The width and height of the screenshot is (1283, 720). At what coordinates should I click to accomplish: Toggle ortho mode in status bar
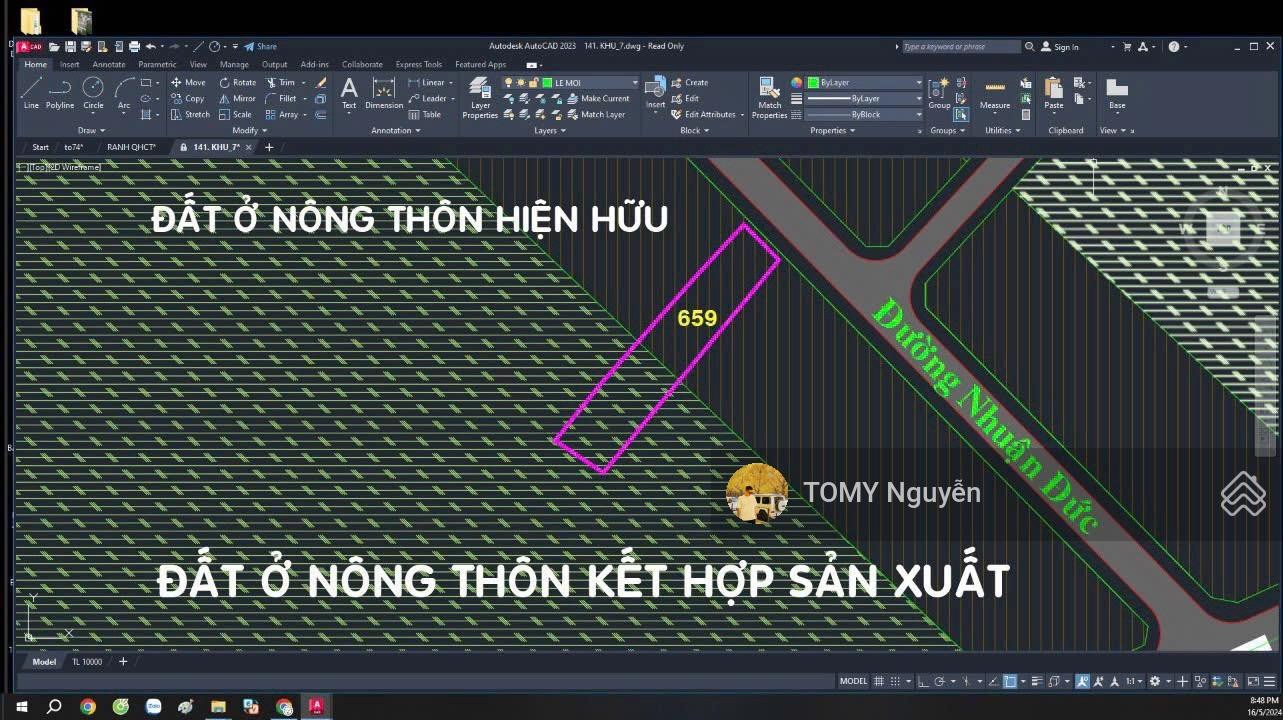pyautogui.click(x=923, y=681)
